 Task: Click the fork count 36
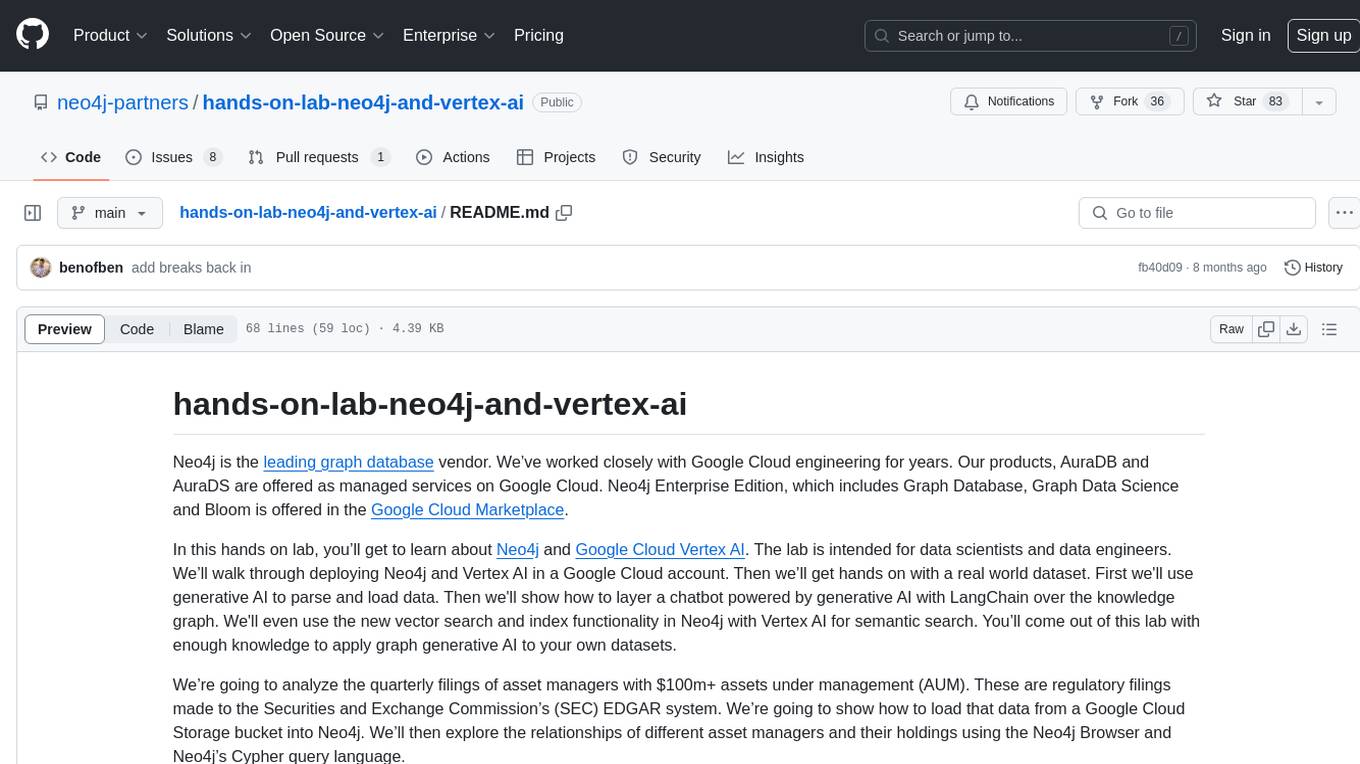[1157, 102]
